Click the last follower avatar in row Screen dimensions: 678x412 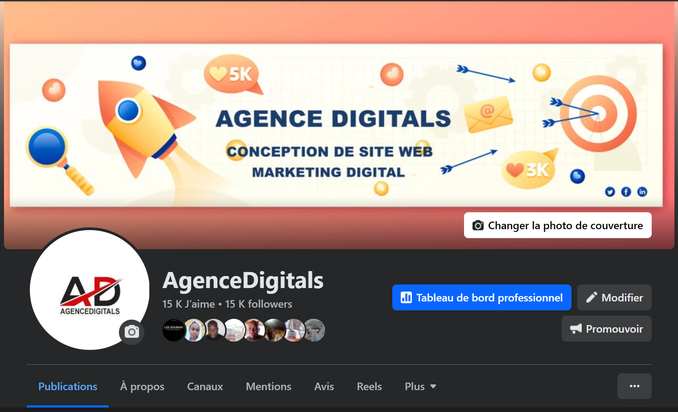[x=314, y=330]
